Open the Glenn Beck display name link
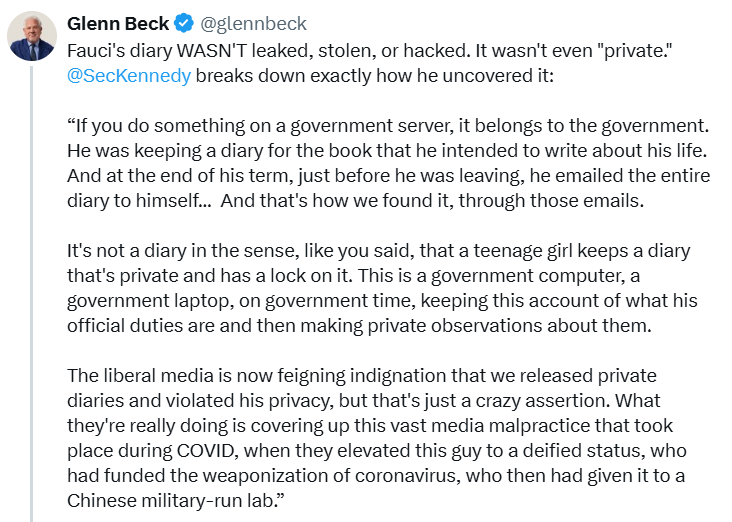732x522 pixels. click(x=118, y=23)
